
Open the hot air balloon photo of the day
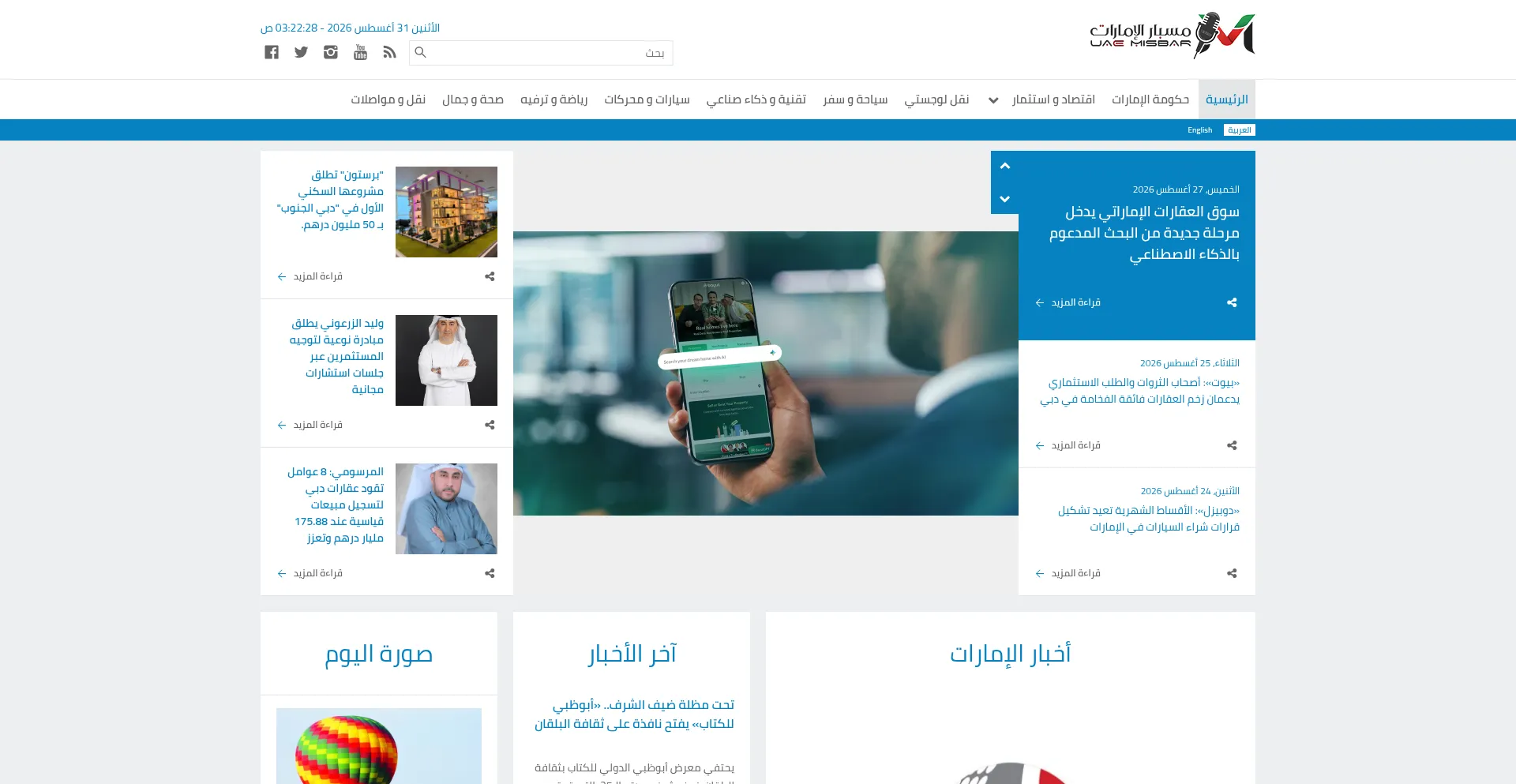coord(379,746)
